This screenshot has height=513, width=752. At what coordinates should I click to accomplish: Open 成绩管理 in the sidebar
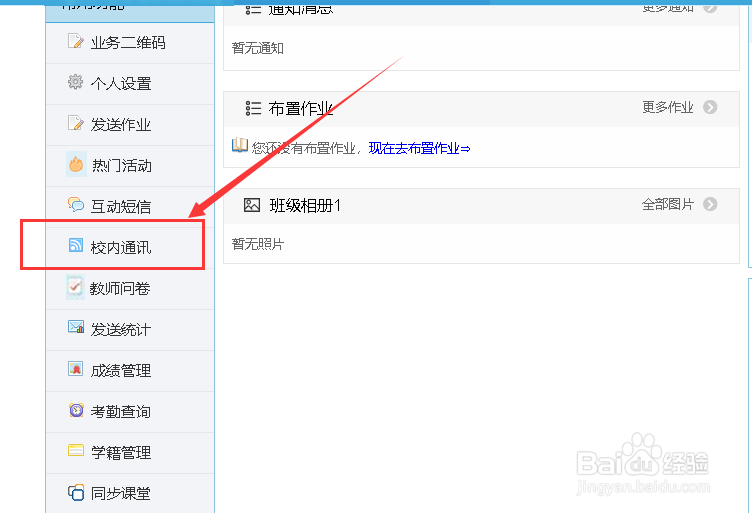(130, 371)
